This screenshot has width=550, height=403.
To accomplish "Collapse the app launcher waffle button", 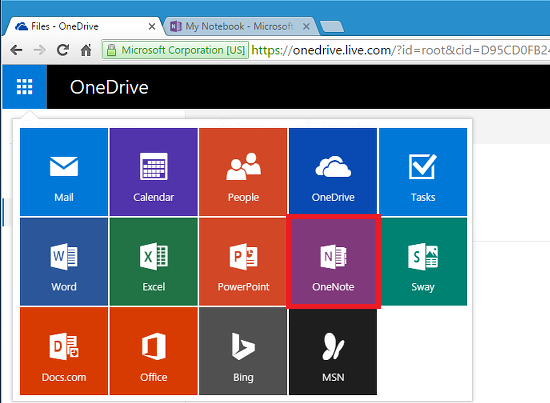I will (25, 87).
